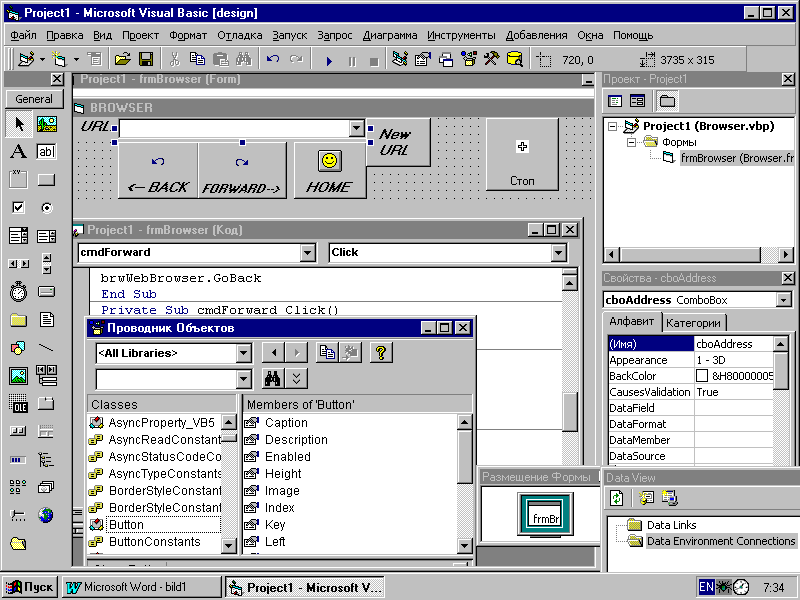Click the refresh icon in Data View
Image resolution: width=800 pixels, height=600 pixels.
(617, 497)
